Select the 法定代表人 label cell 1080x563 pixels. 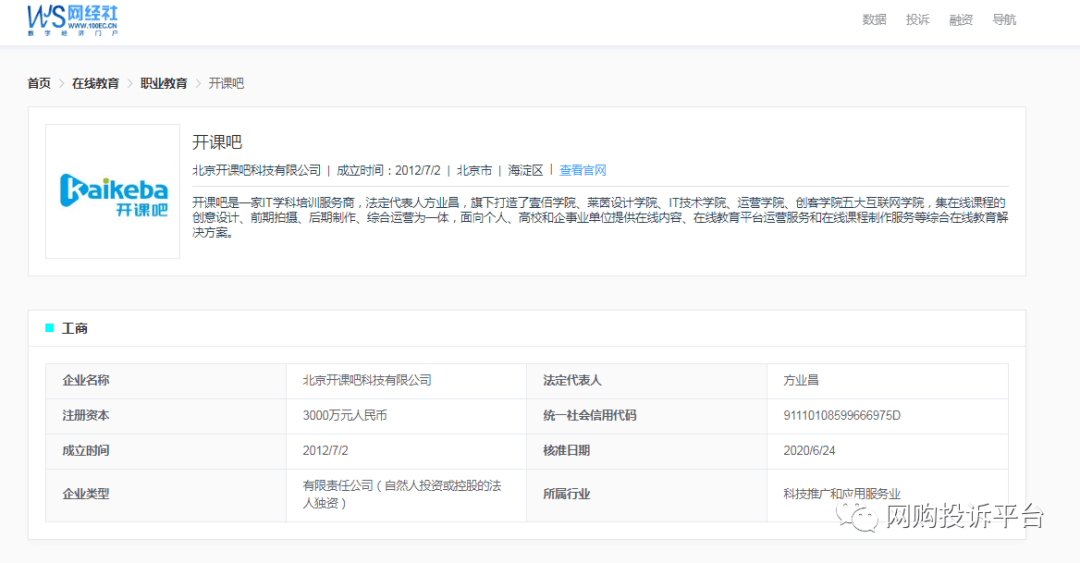(647, 380)
